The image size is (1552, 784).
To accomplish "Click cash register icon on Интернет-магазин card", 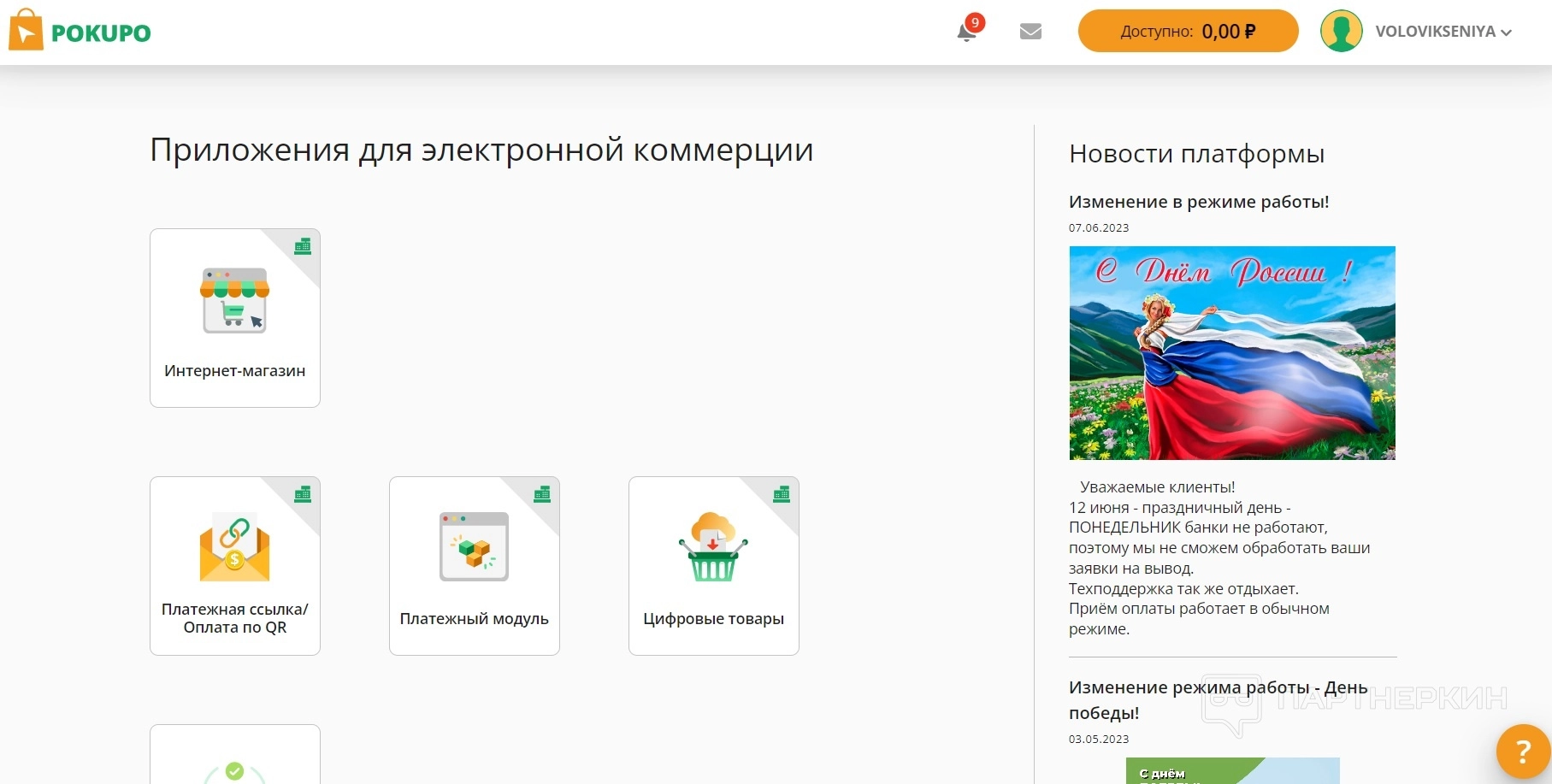I will (303, 246).
